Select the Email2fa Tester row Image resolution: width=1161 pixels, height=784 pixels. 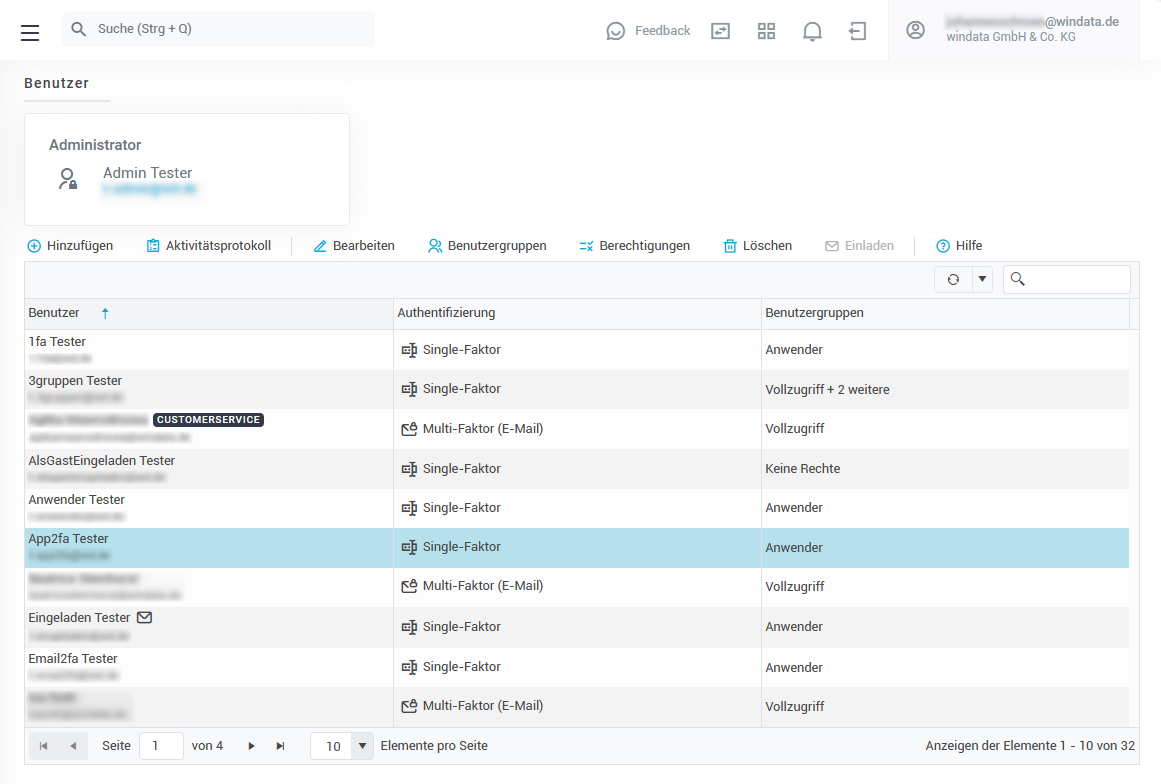click(200, 667)
